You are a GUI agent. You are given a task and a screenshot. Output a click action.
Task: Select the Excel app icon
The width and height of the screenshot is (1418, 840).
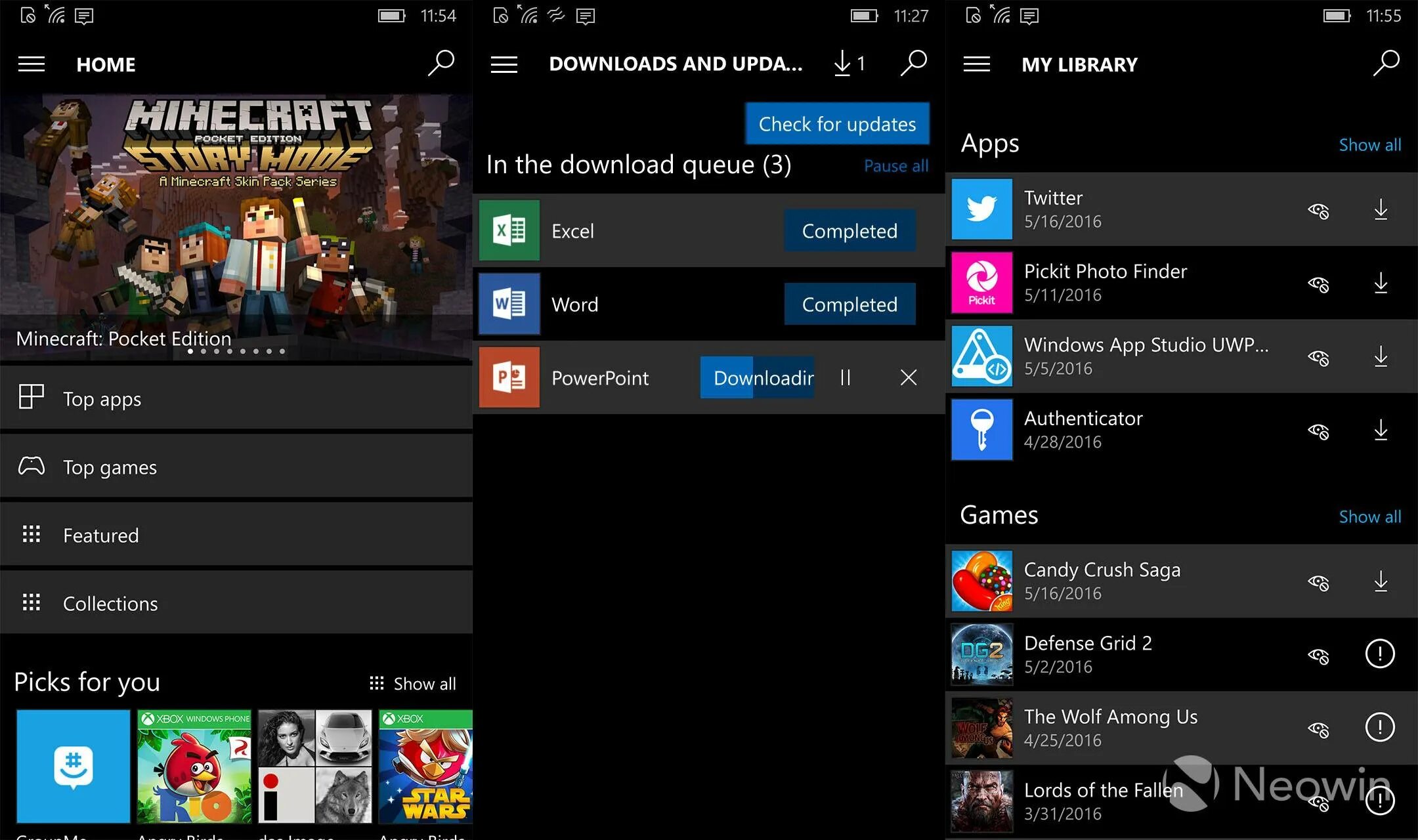point(509,230)
